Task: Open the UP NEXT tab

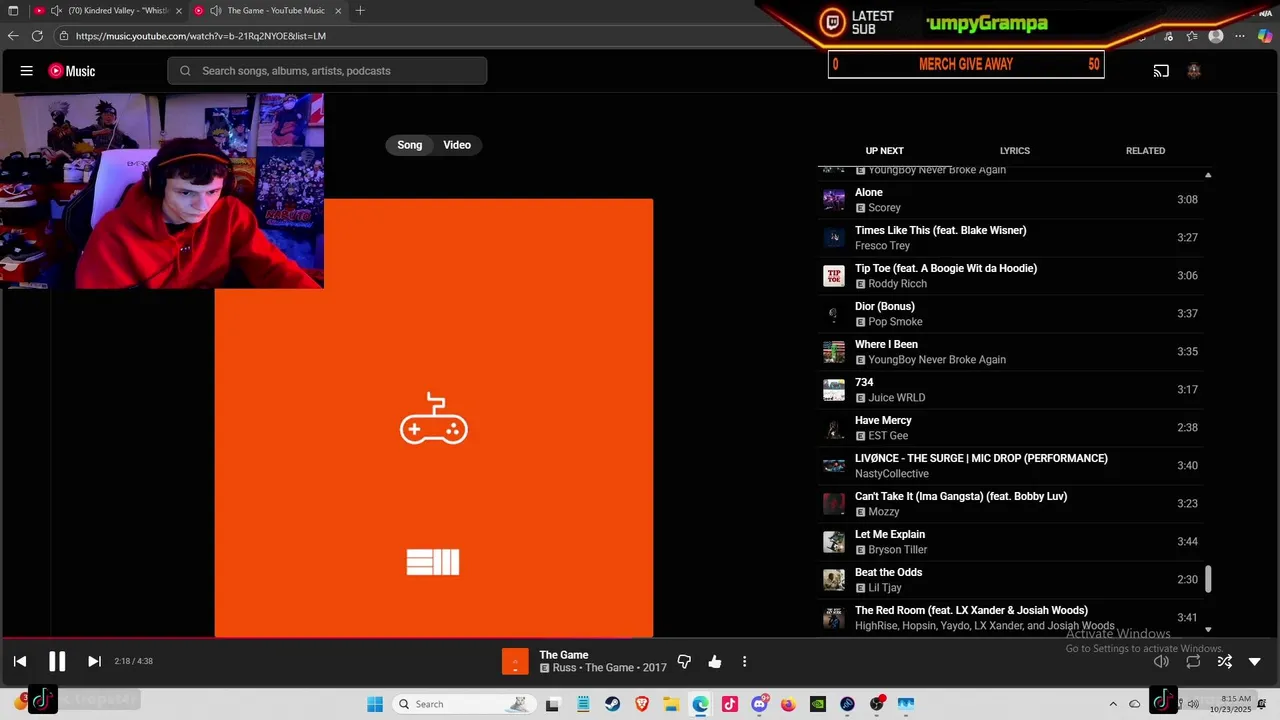Action: point(884,151)
